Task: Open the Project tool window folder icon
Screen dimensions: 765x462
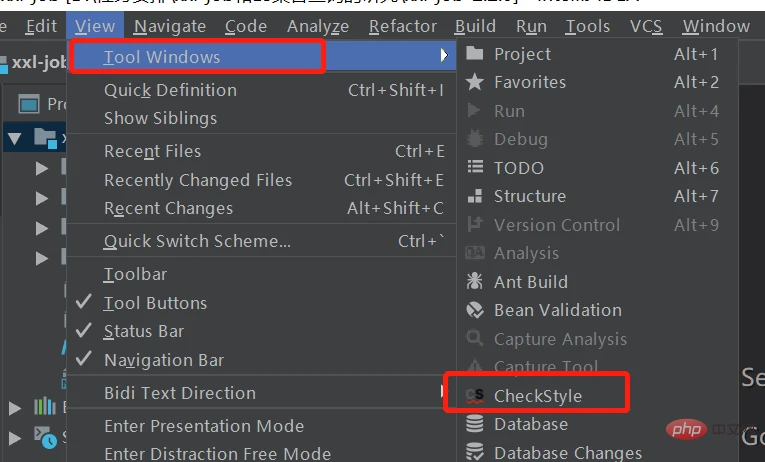Action: [474, 54]
